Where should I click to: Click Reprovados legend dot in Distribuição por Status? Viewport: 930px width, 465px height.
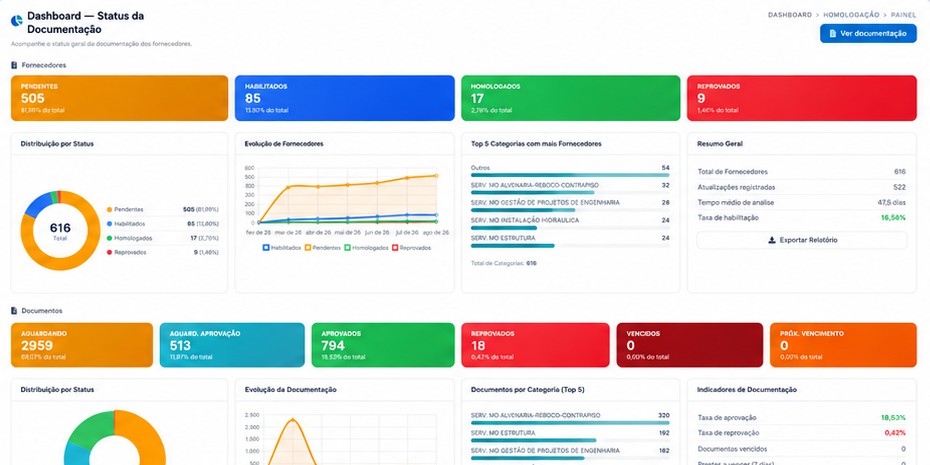[x=109, y=252]
